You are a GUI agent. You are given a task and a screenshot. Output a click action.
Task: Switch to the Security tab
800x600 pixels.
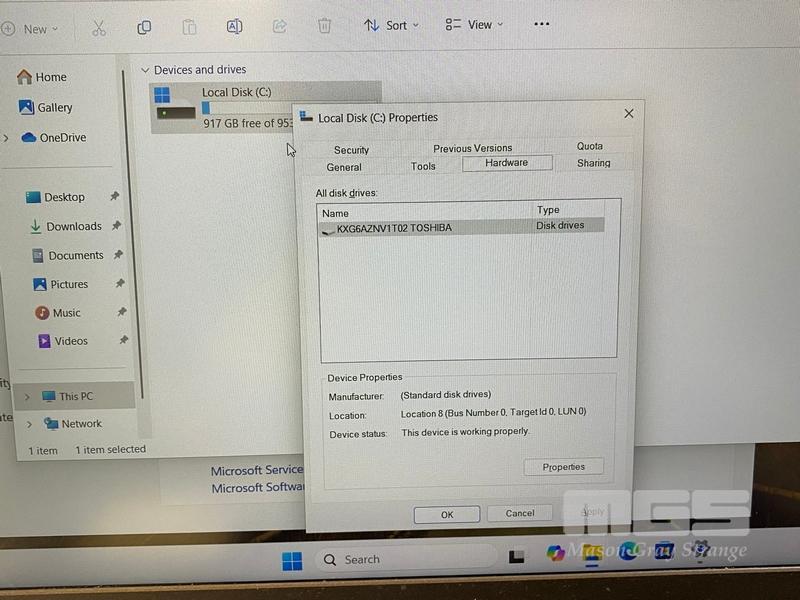[351, 150]
